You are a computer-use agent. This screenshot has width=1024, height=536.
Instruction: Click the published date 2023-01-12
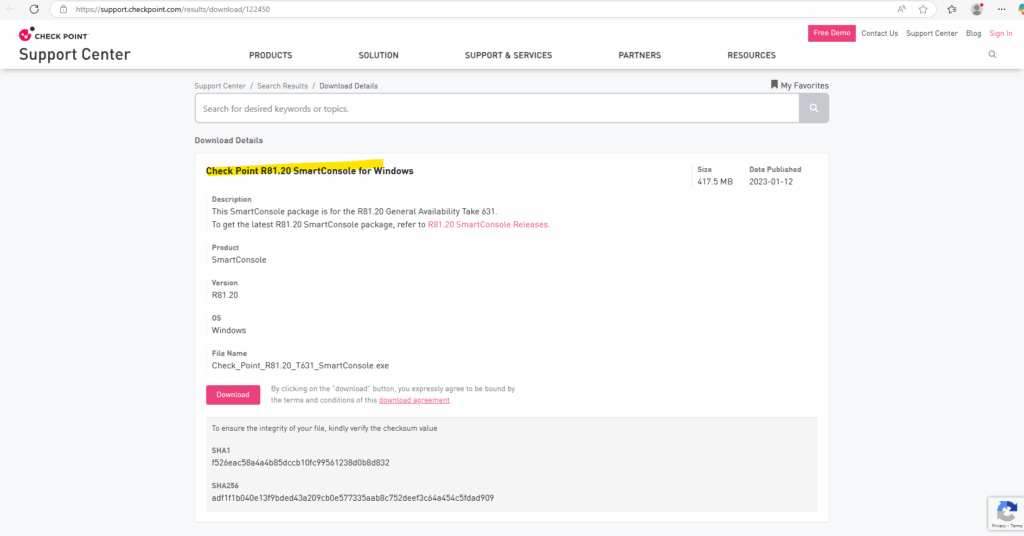click(x=771, y=181)
